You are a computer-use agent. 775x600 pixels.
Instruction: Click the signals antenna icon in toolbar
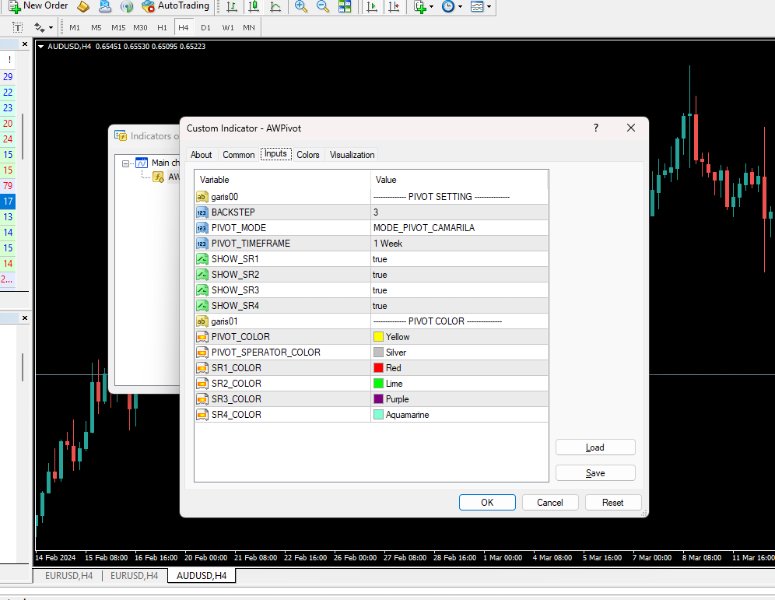point(127,6)
